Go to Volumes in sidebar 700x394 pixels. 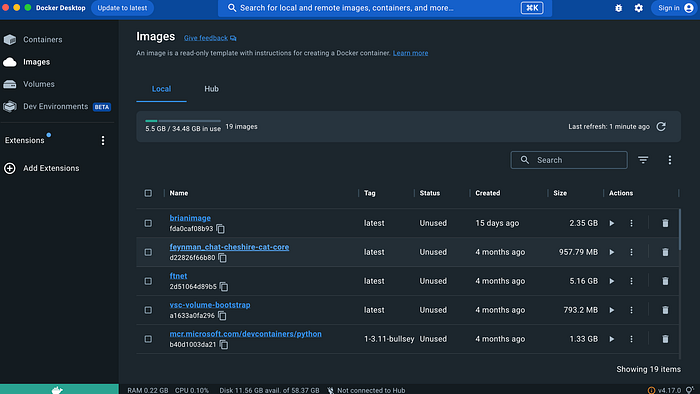39,84
